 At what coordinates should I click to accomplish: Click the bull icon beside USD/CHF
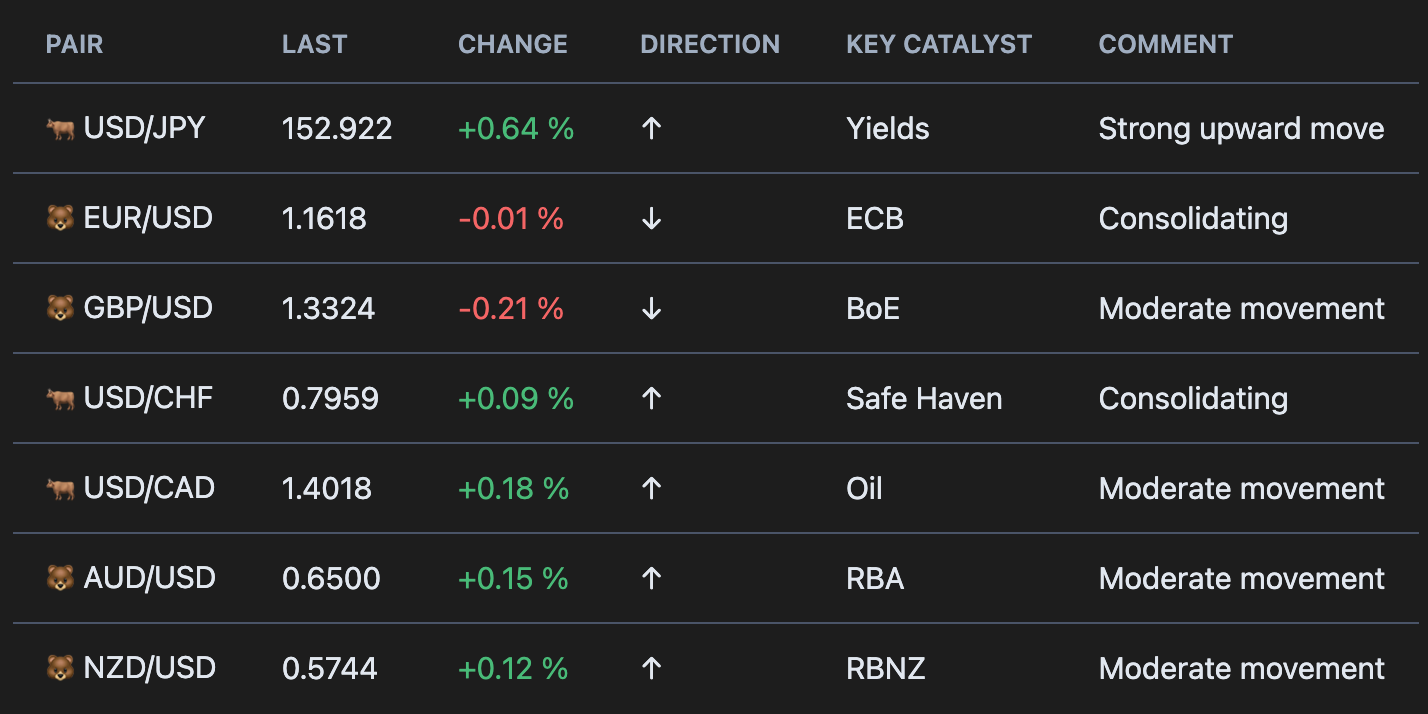click(60, 399)
